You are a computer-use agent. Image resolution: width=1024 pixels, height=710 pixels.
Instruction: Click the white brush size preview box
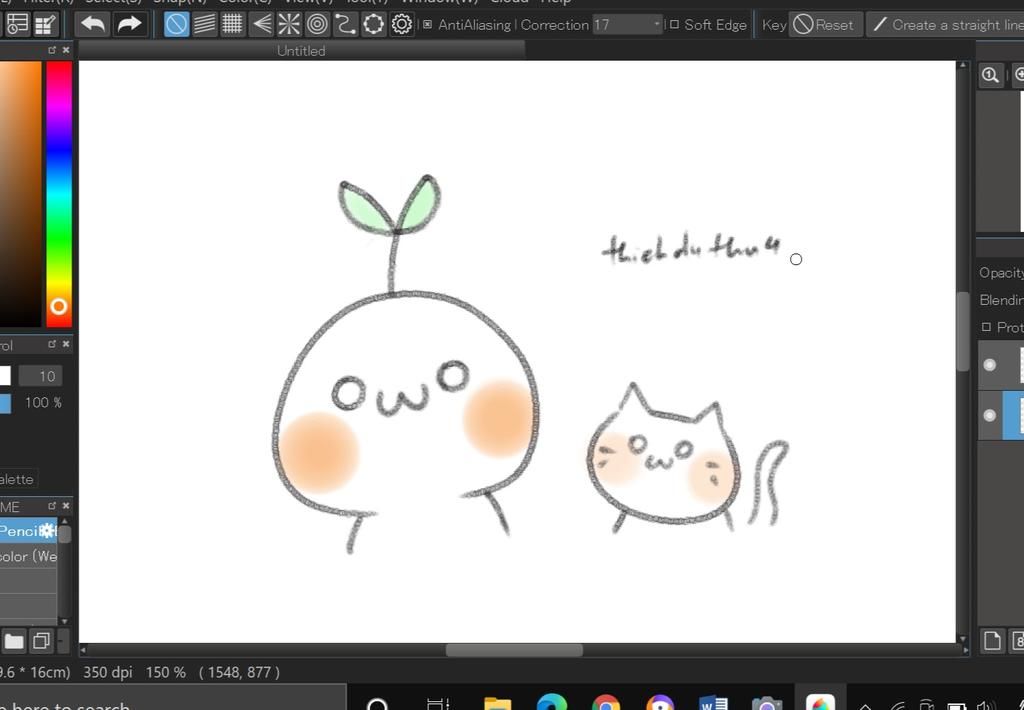(5, 376)
